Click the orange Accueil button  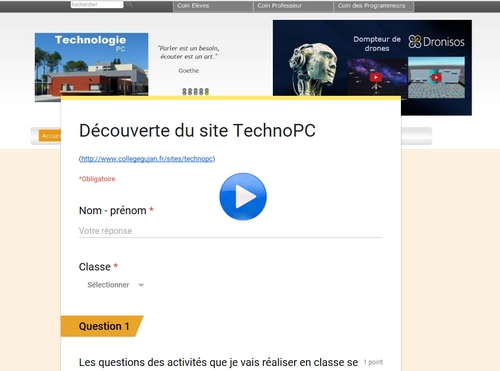50,136
